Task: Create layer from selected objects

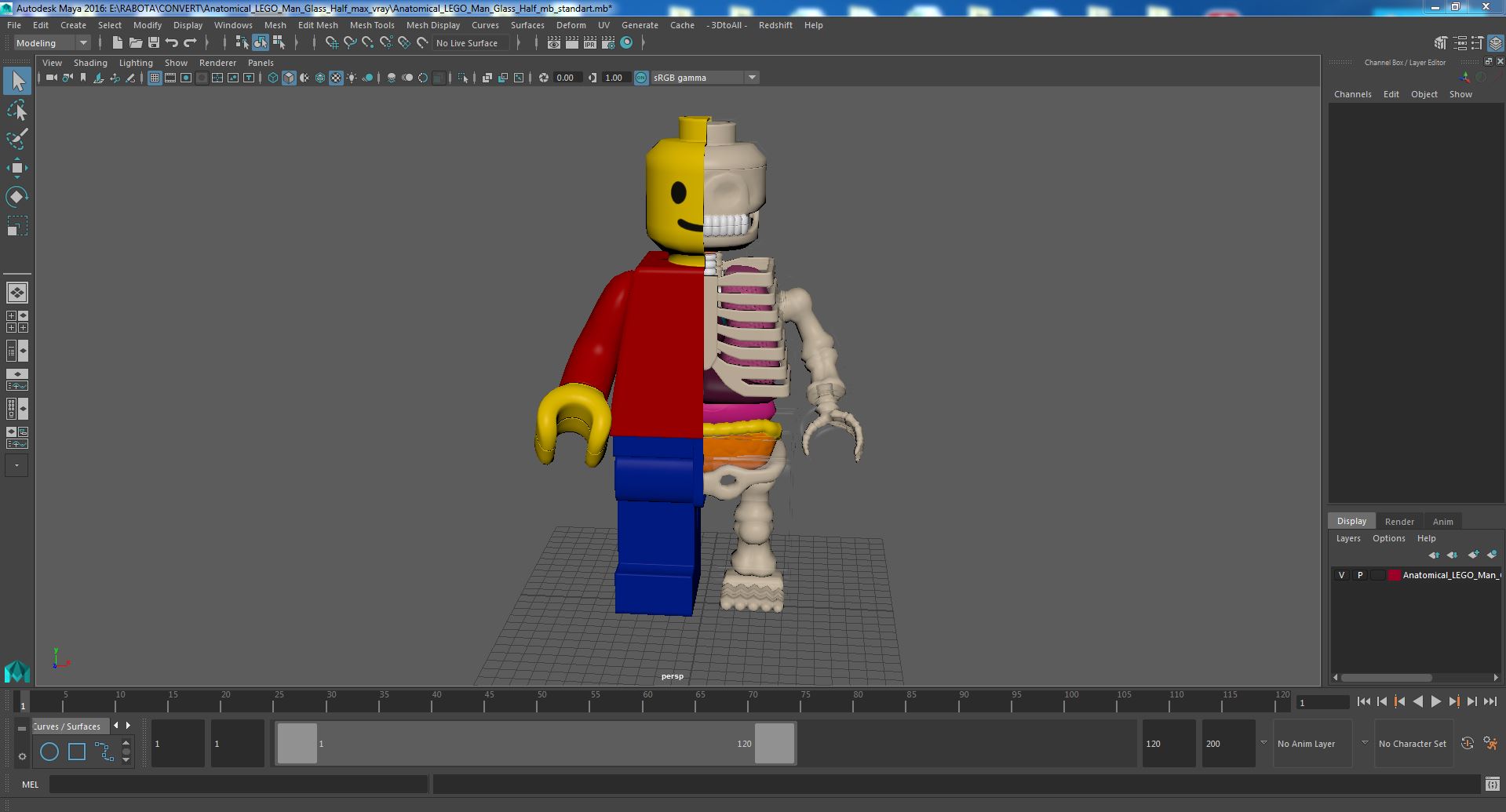Action: click(1492, 555)
